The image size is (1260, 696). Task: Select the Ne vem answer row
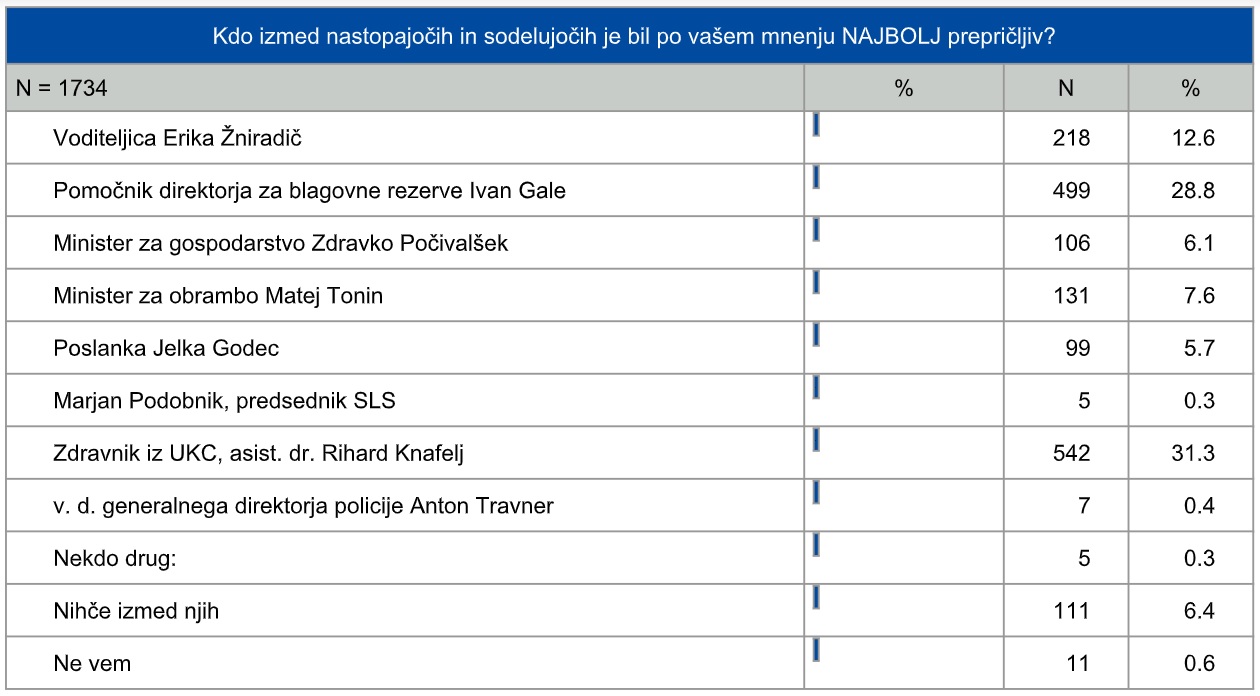click(x=92, y=664)
